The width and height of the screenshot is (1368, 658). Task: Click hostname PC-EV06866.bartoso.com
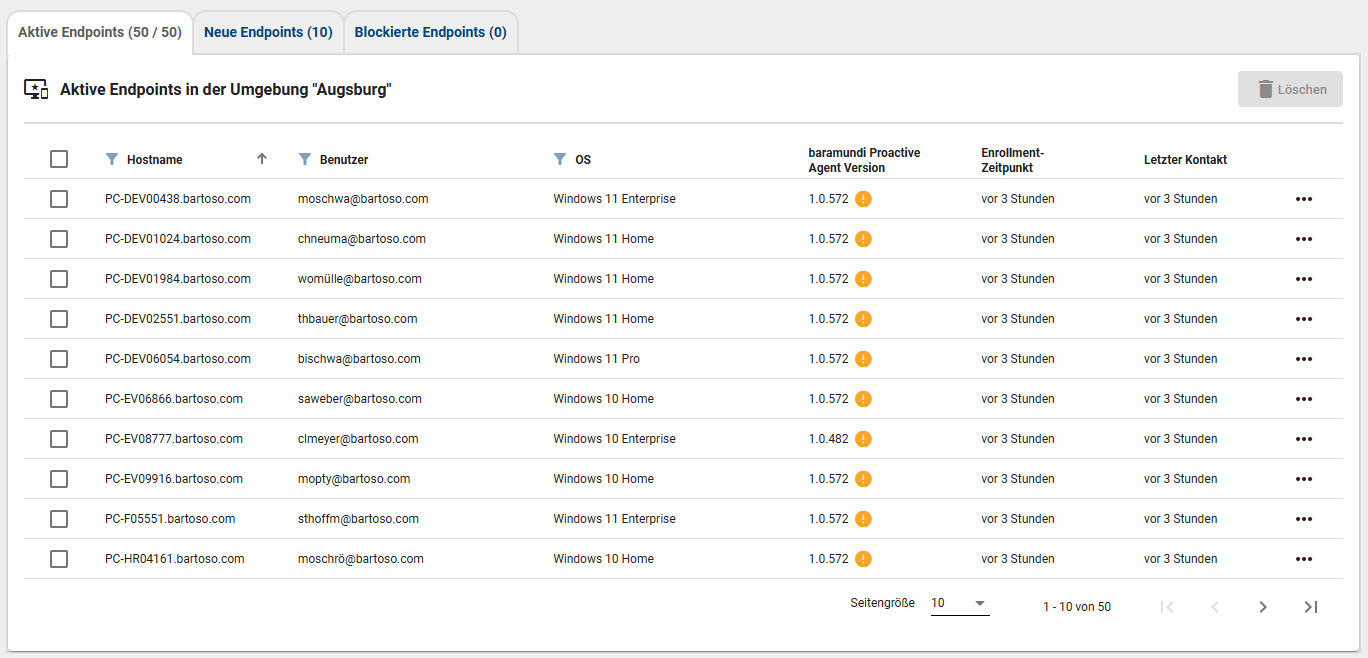pyautogui.click(x=174, y=399)
